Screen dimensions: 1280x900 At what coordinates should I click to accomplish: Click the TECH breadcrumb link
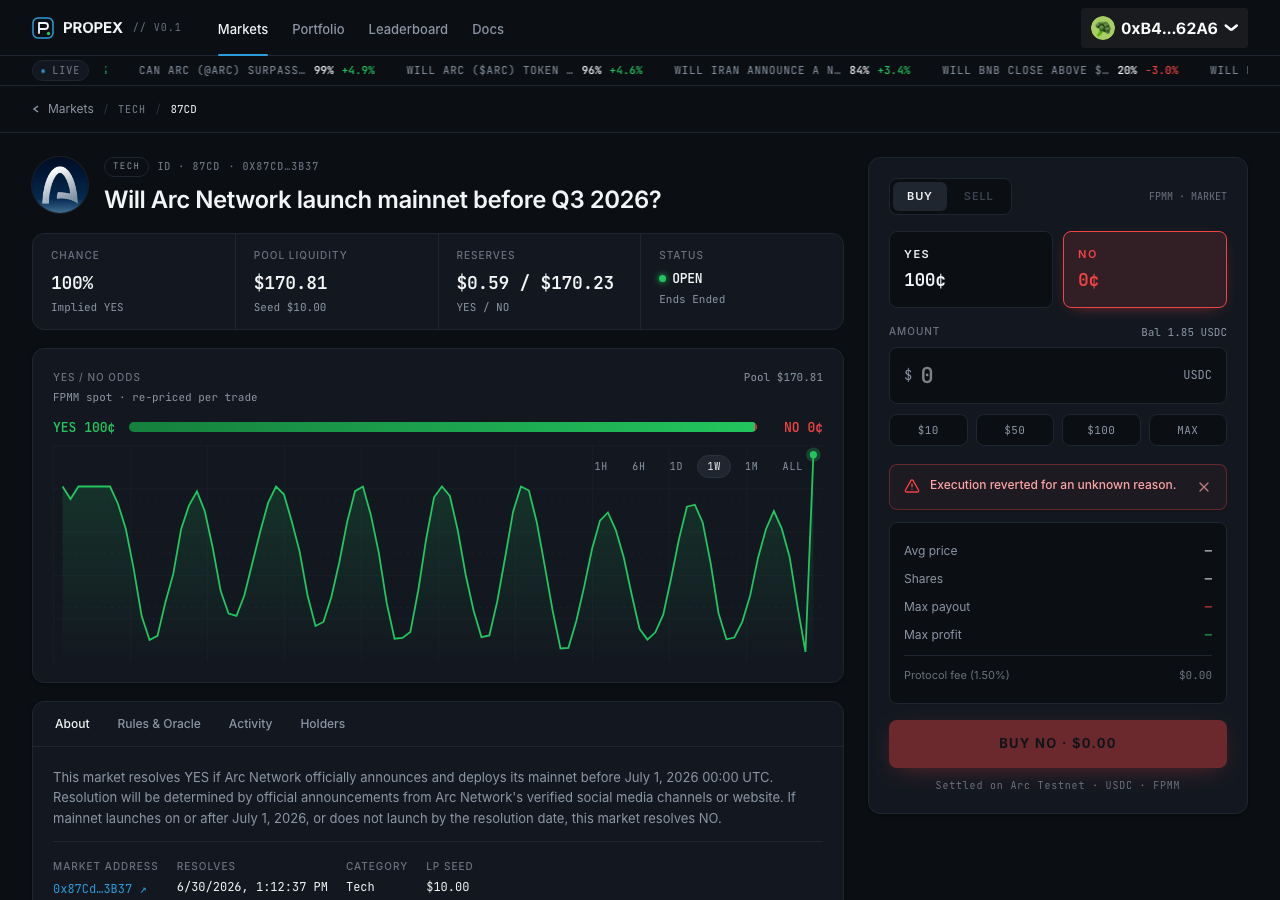[x=132, y=109]
